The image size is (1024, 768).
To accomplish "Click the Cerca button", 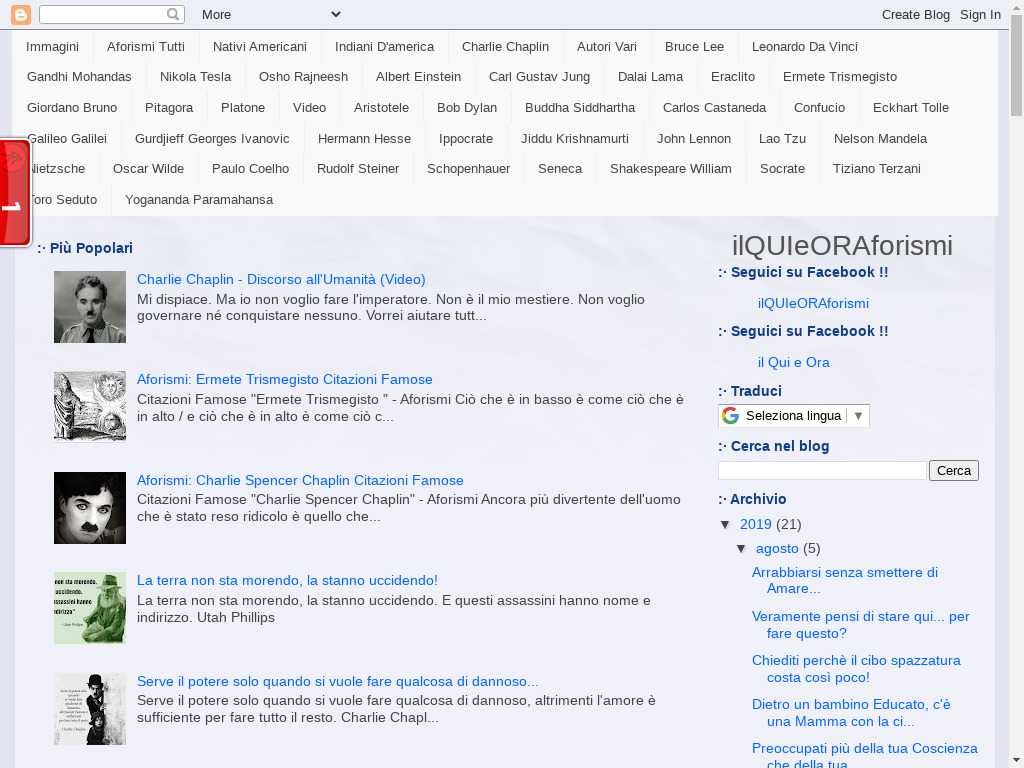I will click(x=953, y=470).
